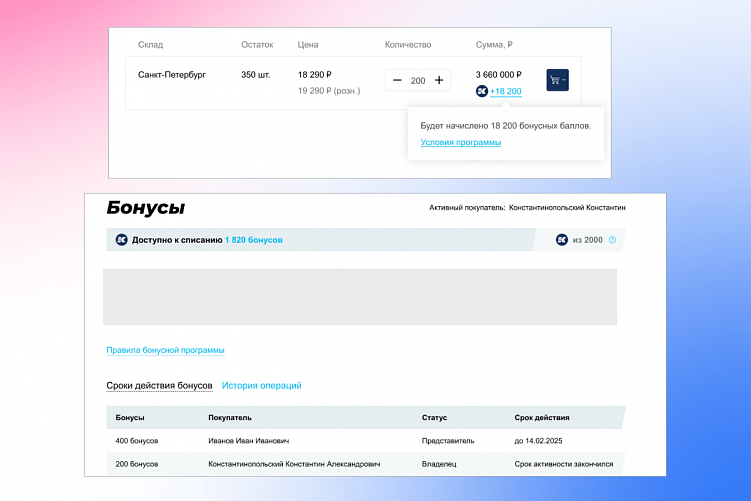Select Иванов Иван Иванович row cell
The image size is (751, 501).
point(249,441)
